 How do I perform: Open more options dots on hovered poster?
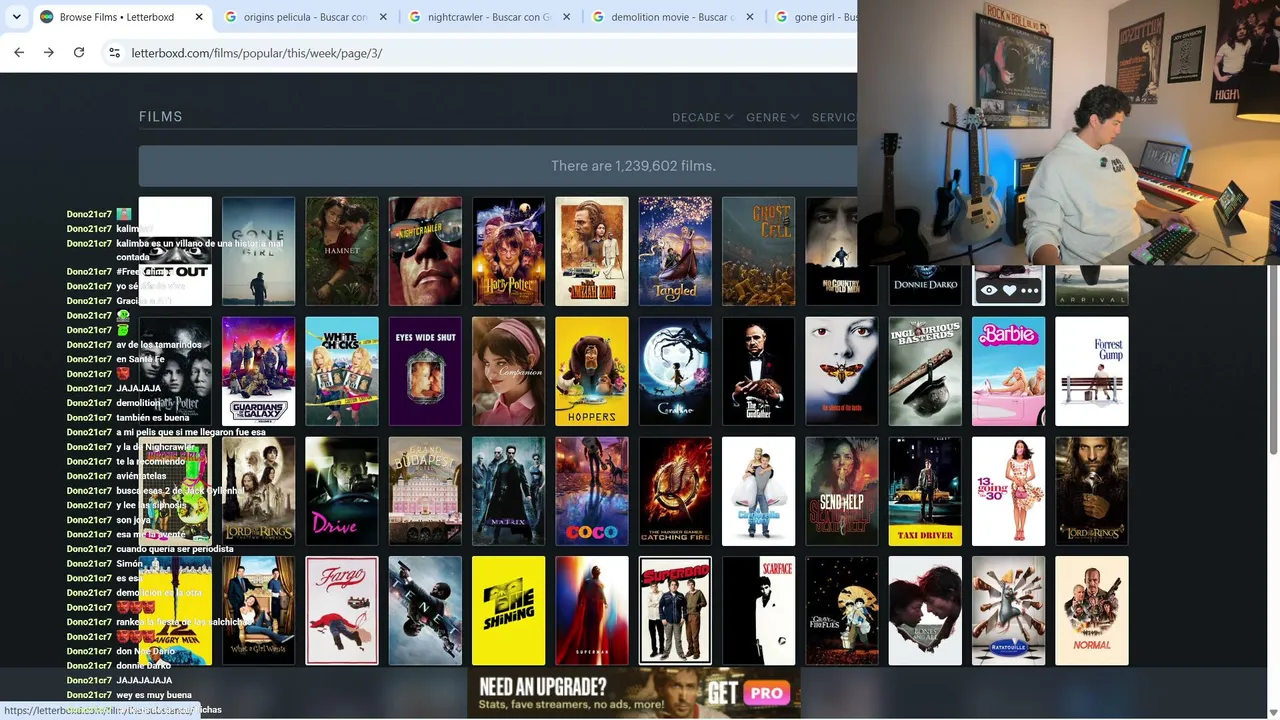click(x=1029, y=291)
